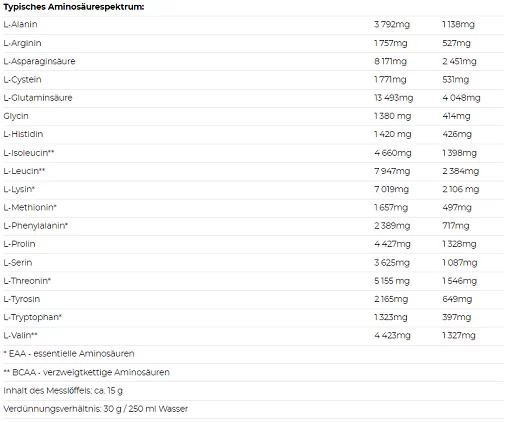Click the L-Tryptophan* row label

point(33,317)
